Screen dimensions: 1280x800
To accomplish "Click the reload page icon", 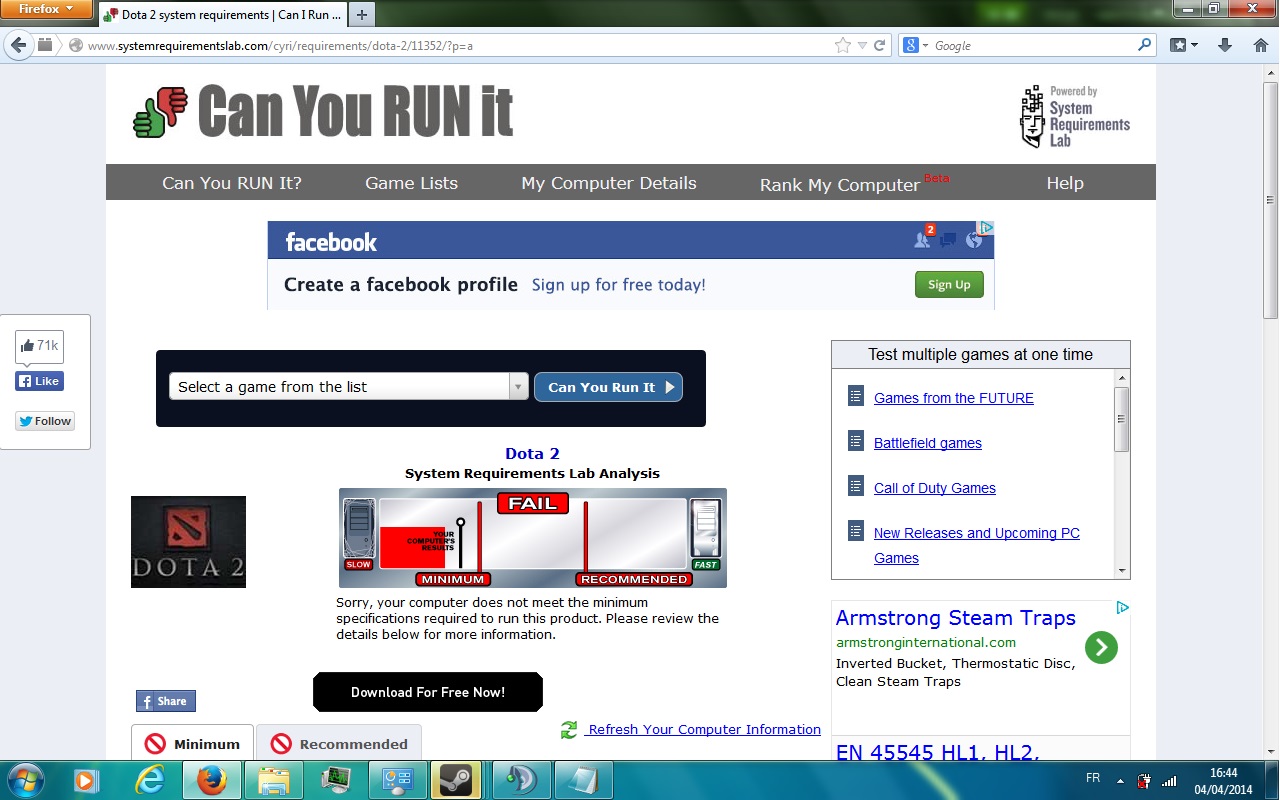I will [x=880, y=45].
